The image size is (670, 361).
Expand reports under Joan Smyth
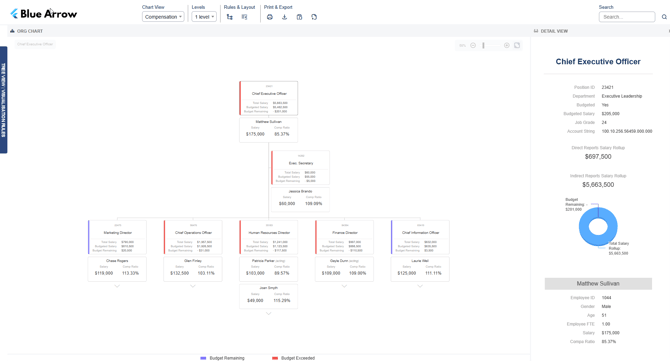click(x=268, y=314)
